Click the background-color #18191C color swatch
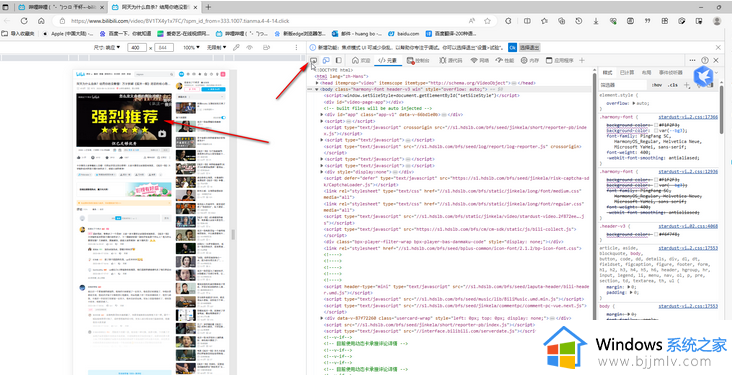Screen dimensions: 732x375 click(x=656, y=126)
